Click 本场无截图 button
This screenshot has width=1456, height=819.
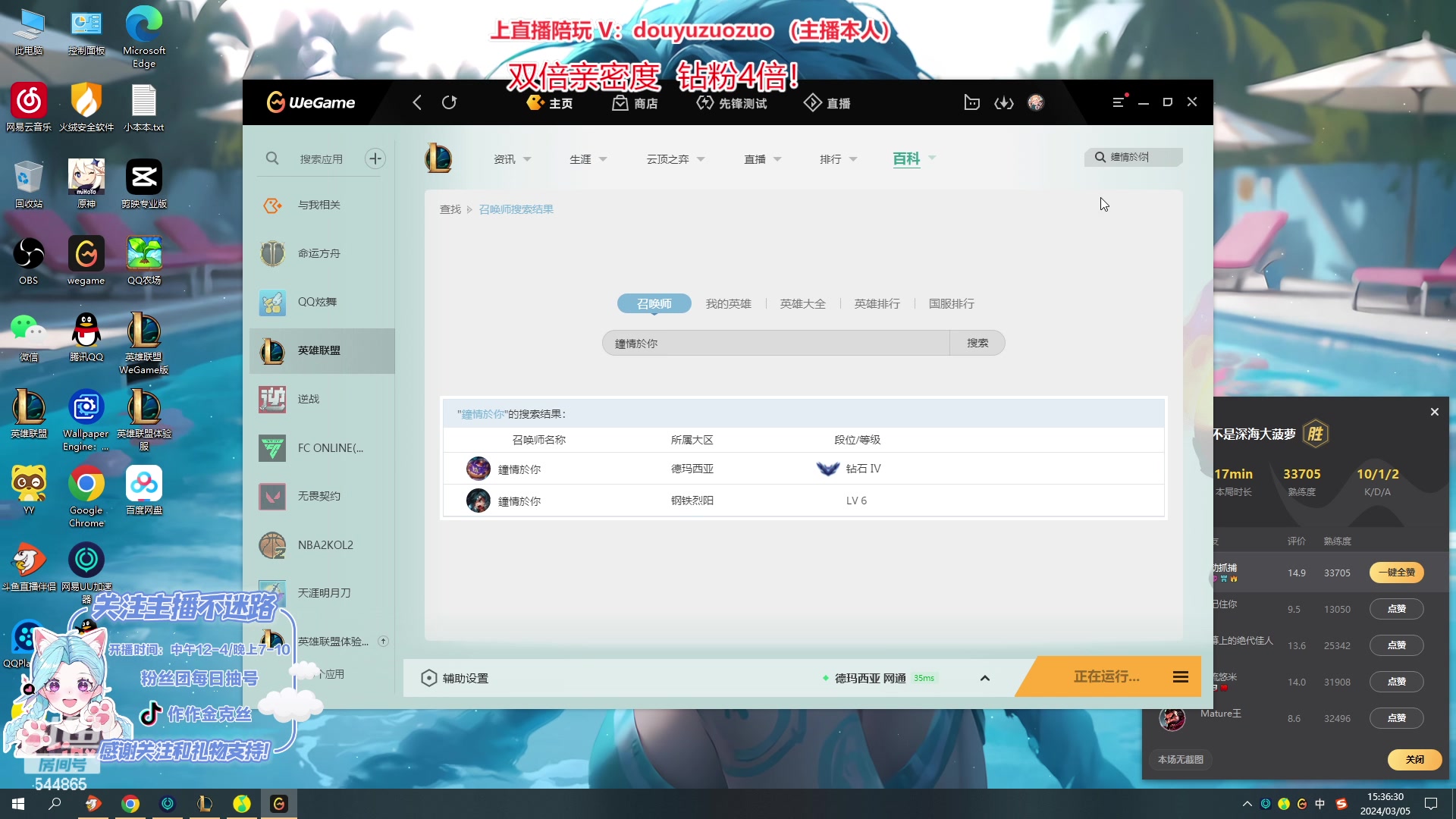1181,759
